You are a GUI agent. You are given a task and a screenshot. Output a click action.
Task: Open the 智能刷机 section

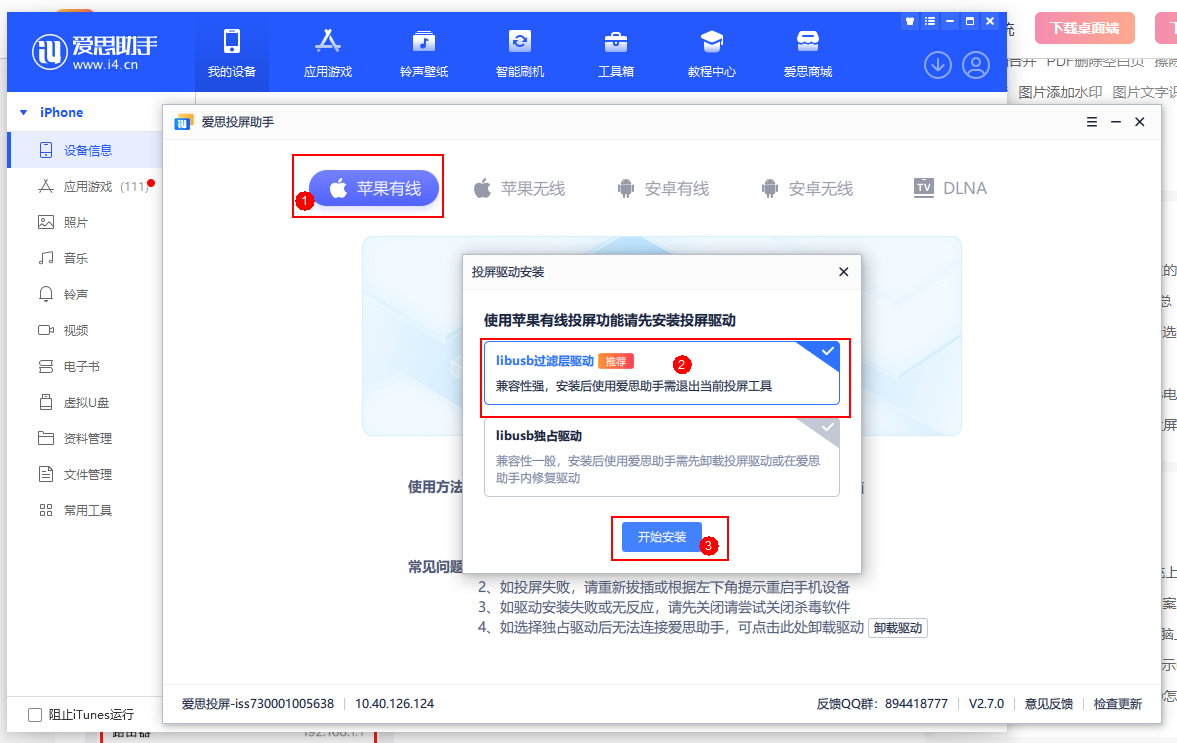click(520, 53)
